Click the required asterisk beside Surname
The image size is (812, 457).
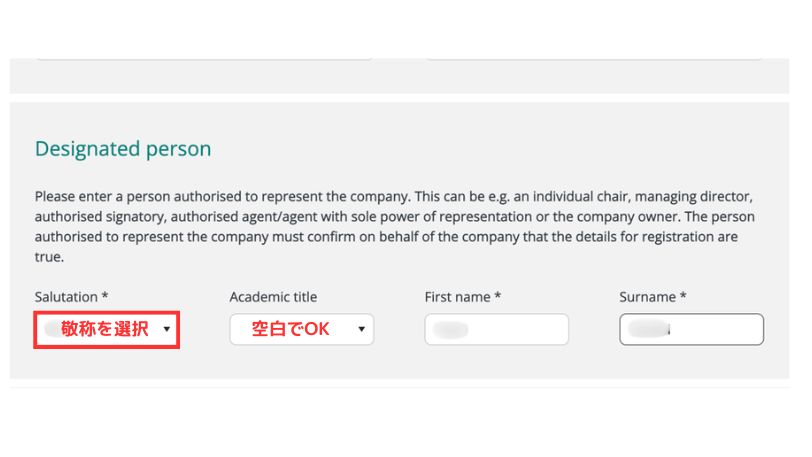click(683, 297)
